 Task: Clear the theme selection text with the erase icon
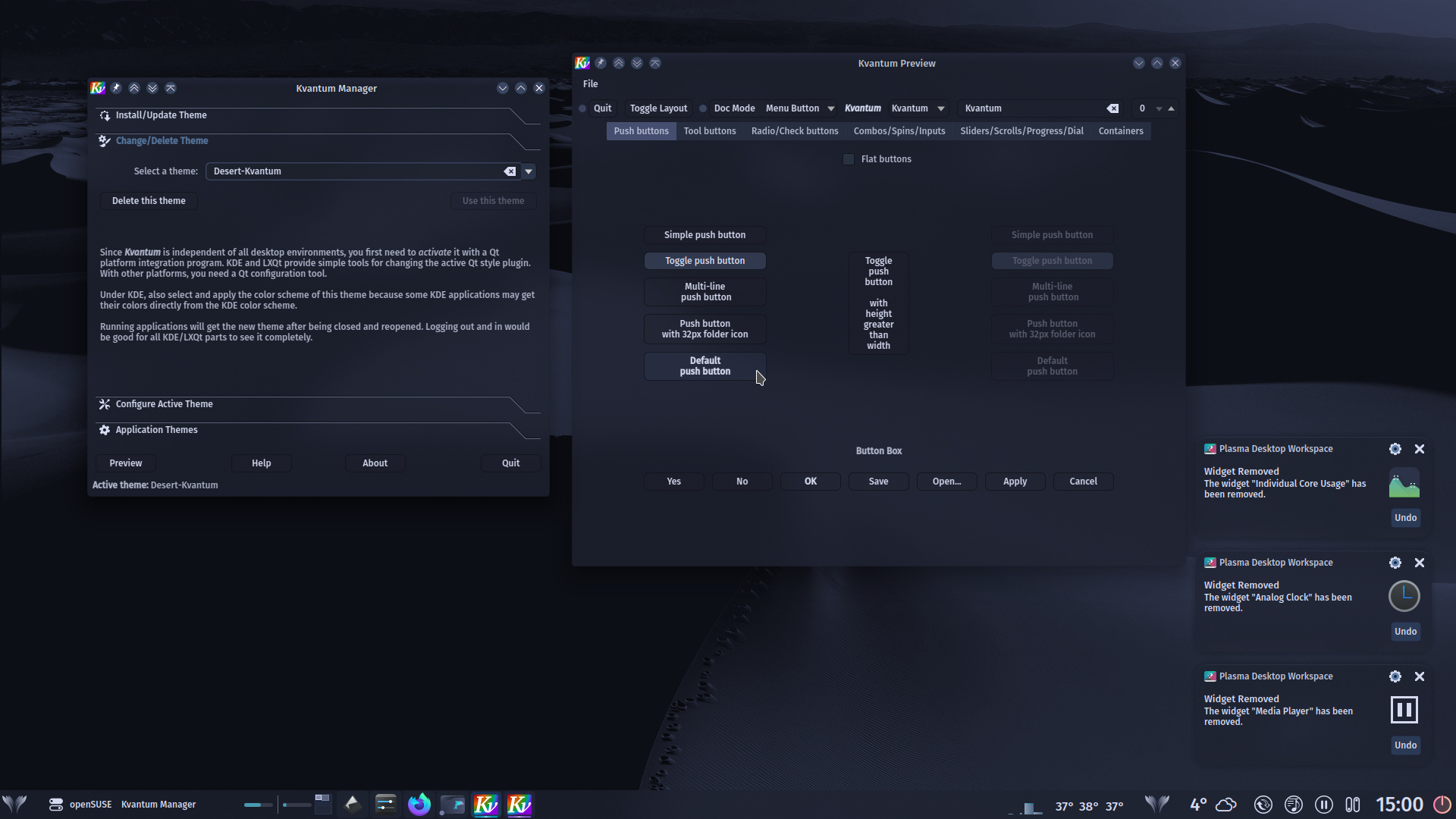click(x=510, y=171)
